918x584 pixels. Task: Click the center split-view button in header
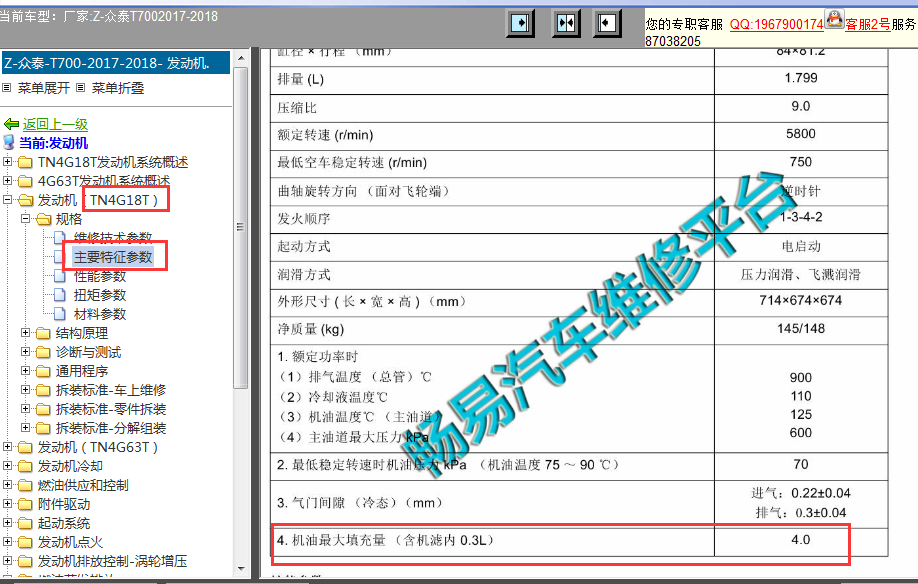point(566,23)
